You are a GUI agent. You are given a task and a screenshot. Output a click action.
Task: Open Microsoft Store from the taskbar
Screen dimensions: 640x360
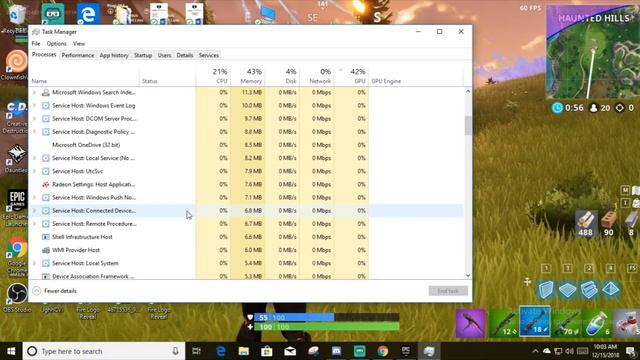click(267, 351)
